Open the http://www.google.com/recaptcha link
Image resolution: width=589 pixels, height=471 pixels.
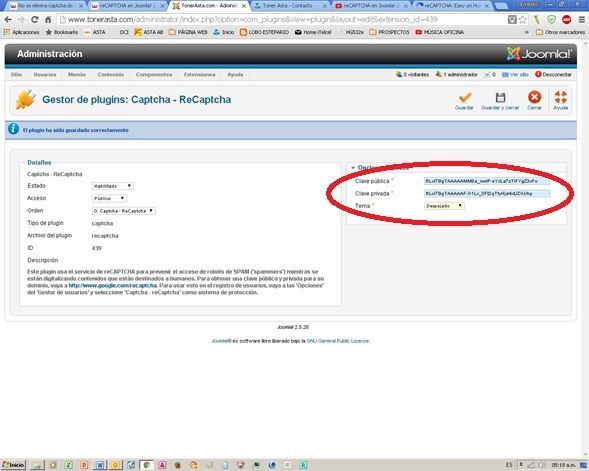113,285
